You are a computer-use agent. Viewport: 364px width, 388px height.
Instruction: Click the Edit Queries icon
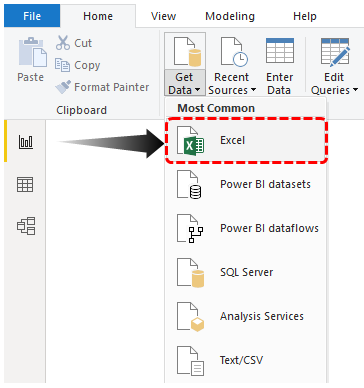(x=335, y=51)
